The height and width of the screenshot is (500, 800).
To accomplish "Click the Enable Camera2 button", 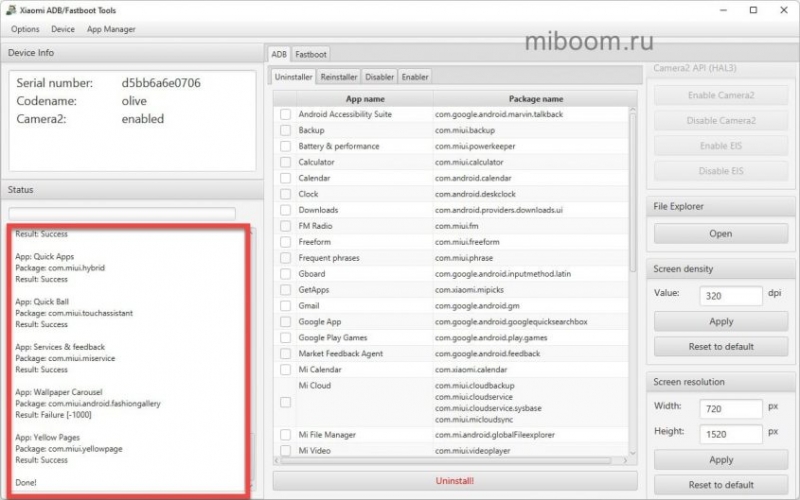I will point(720,95).
